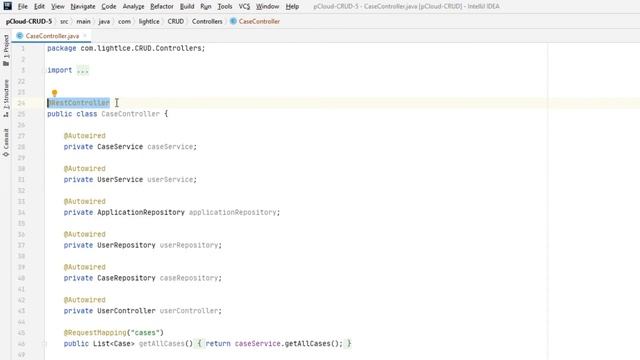
Task: Click the package declaration line
Action: pyautogui.click(x=126, y=48)
